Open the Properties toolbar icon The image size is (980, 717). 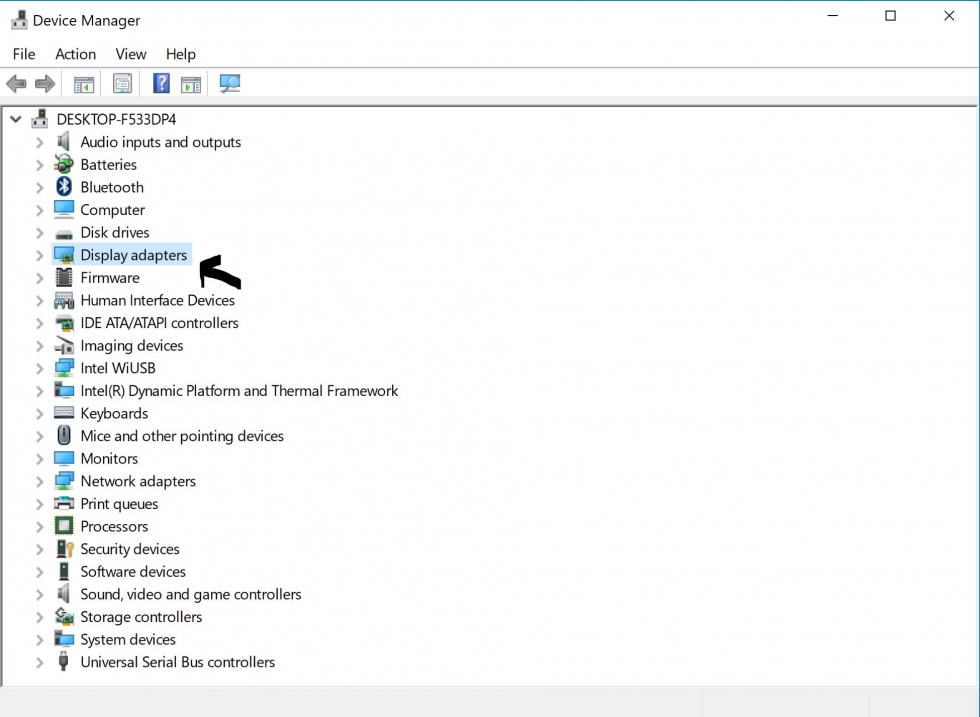click(x=122, y=83)
